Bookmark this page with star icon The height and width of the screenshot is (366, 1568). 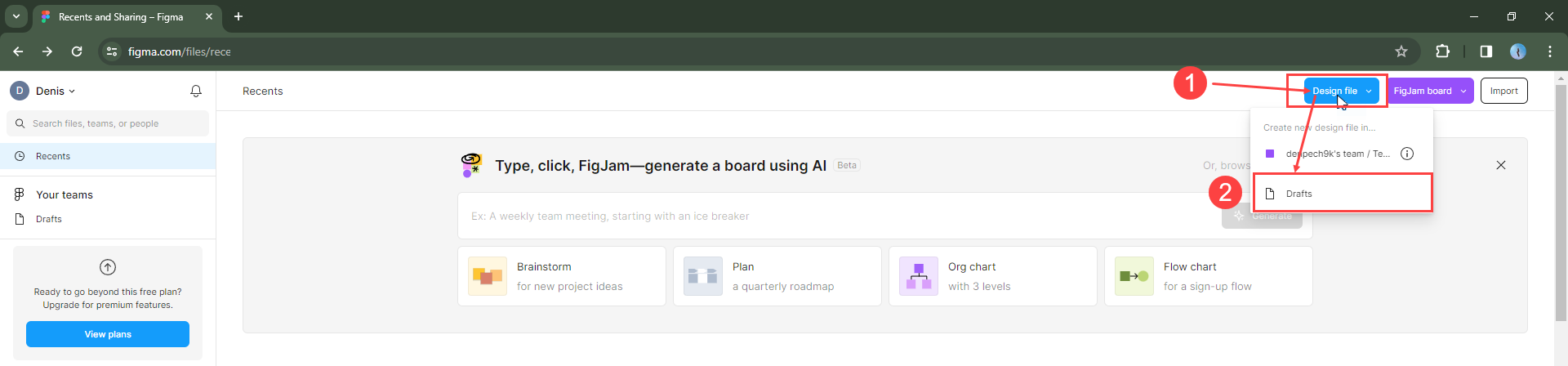pyautogui.click(x=1401, y=51)
